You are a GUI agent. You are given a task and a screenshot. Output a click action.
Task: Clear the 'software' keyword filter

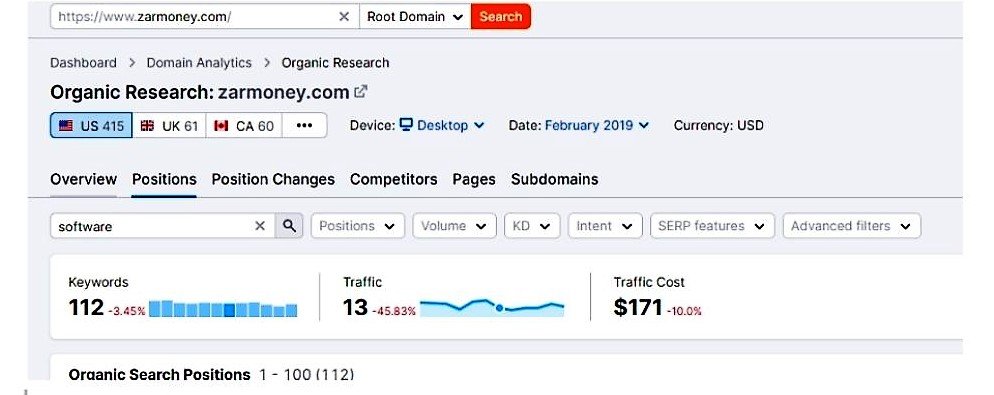260,226
